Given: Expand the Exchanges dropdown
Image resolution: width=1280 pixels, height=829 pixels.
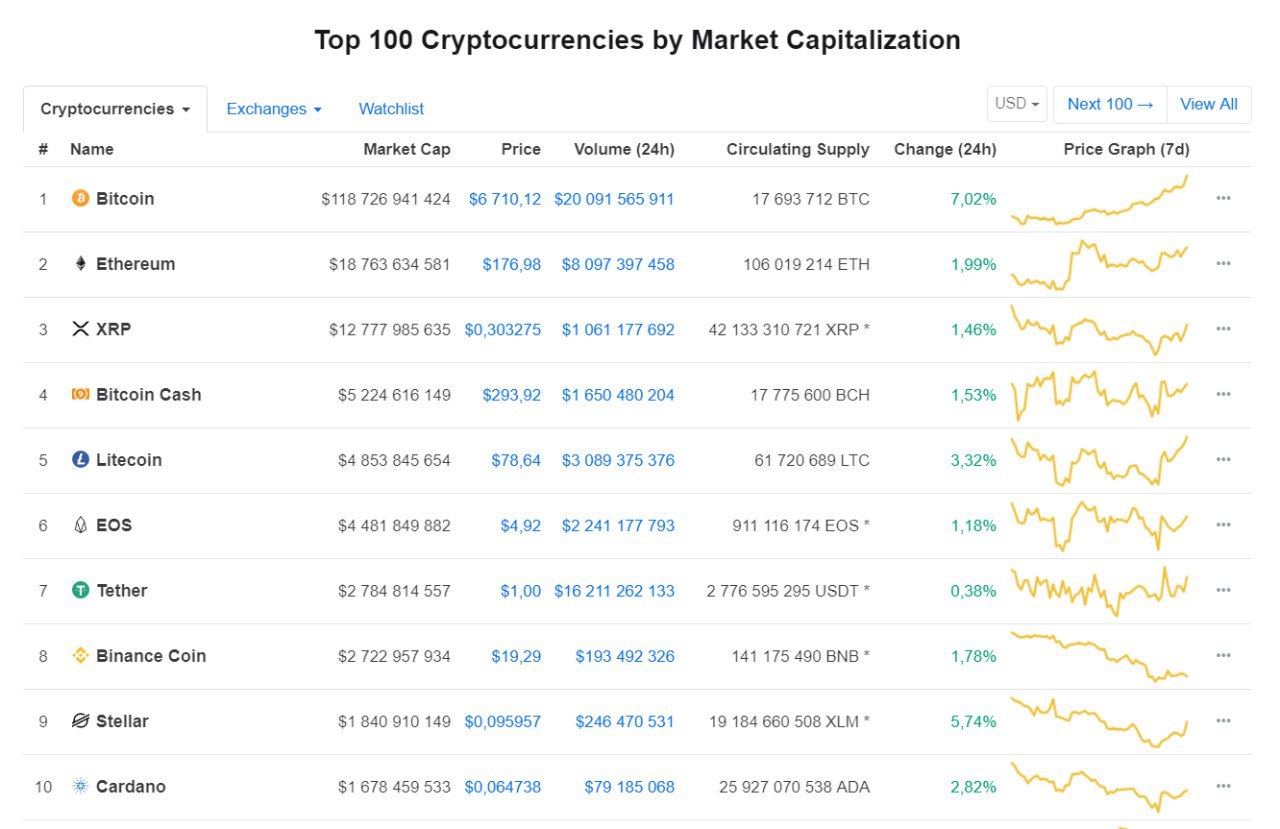Looking at the screenshot, I should pos(274,109).
